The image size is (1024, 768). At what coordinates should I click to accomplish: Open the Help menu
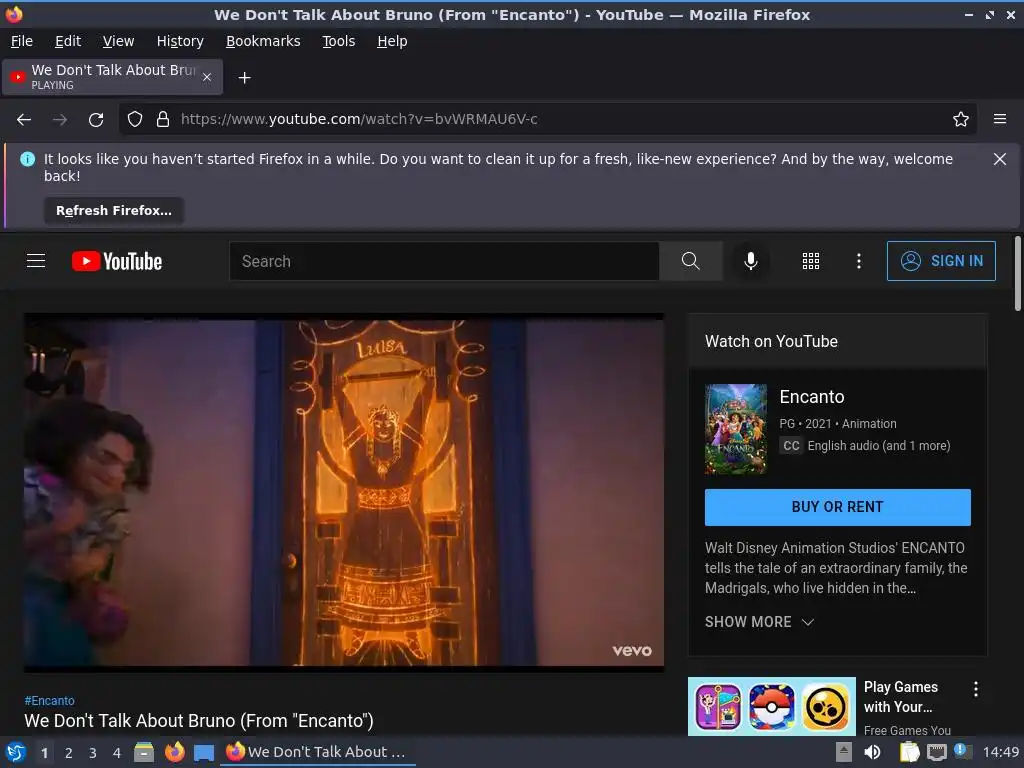point(392,41)
